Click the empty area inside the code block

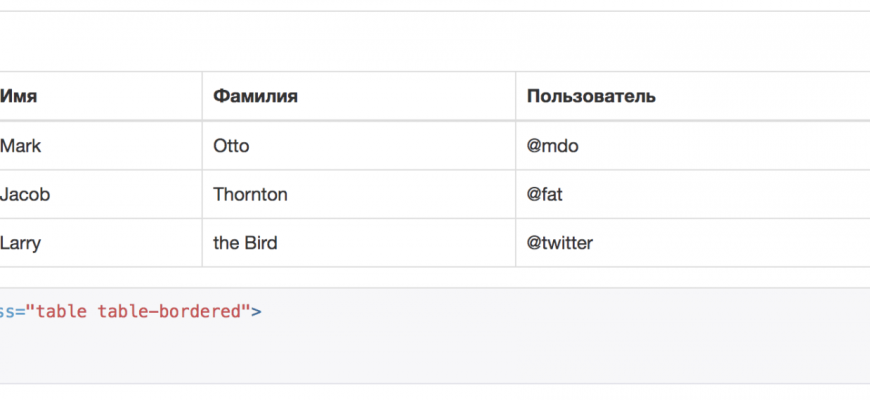point(500,345)
